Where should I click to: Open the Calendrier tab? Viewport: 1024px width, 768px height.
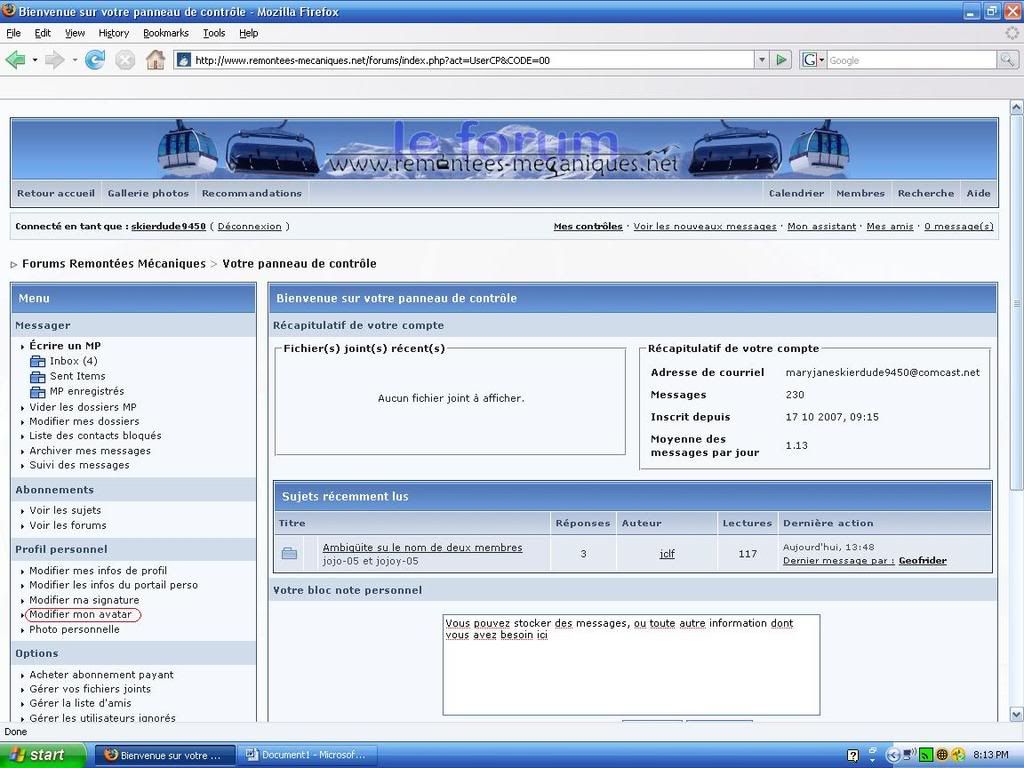[x=796, y=193]
